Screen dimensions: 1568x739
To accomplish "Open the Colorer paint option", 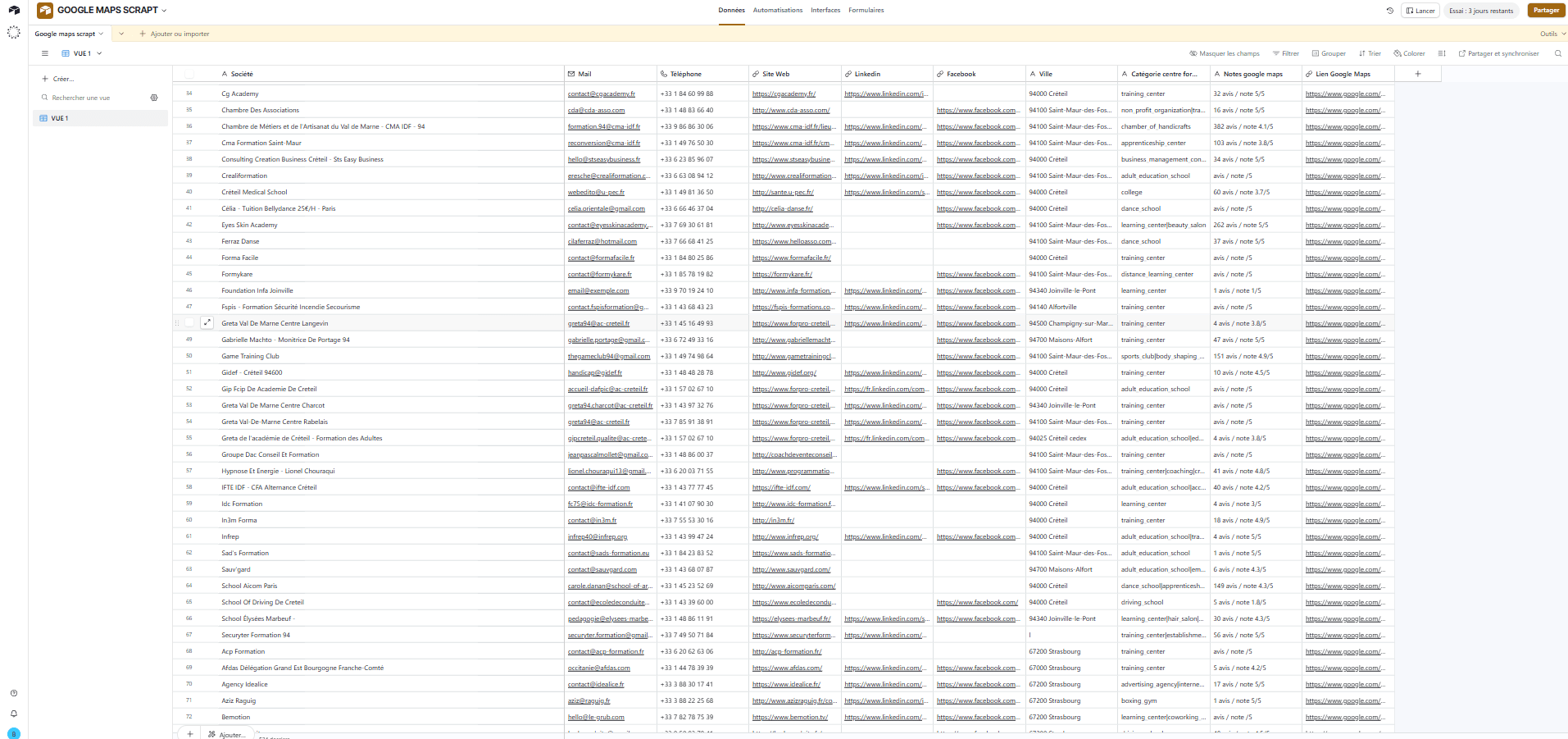I will pyautogui.click(x=1409, y=53).
